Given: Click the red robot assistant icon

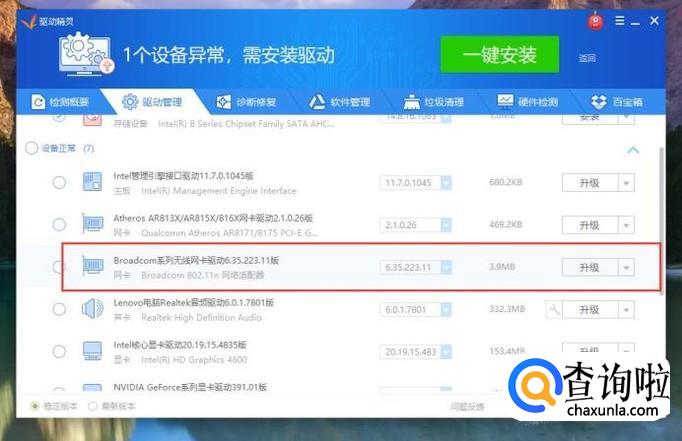Looking at the screenshot, I should (595, 21).
